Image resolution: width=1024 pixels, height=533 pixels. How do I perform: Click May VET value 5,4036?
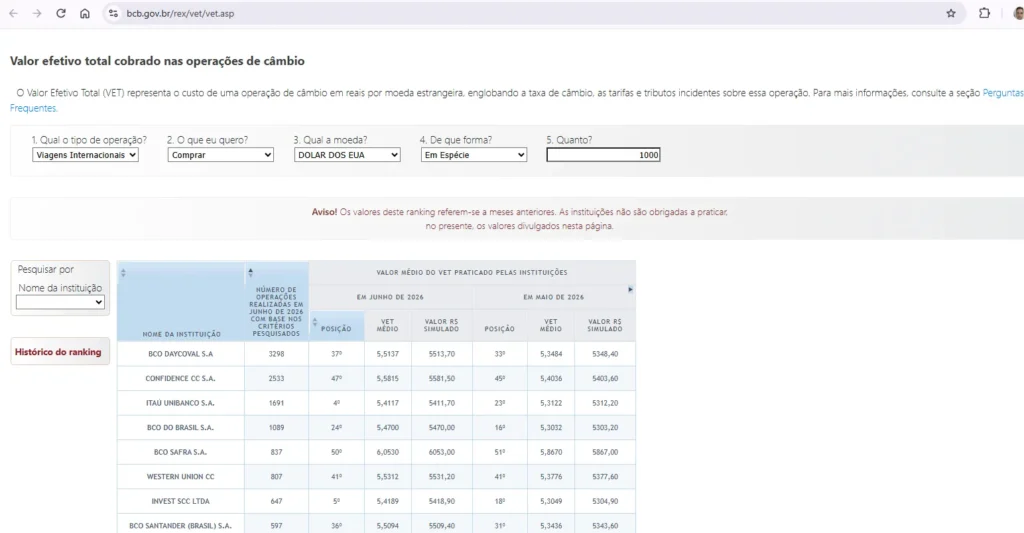[551, 378]
